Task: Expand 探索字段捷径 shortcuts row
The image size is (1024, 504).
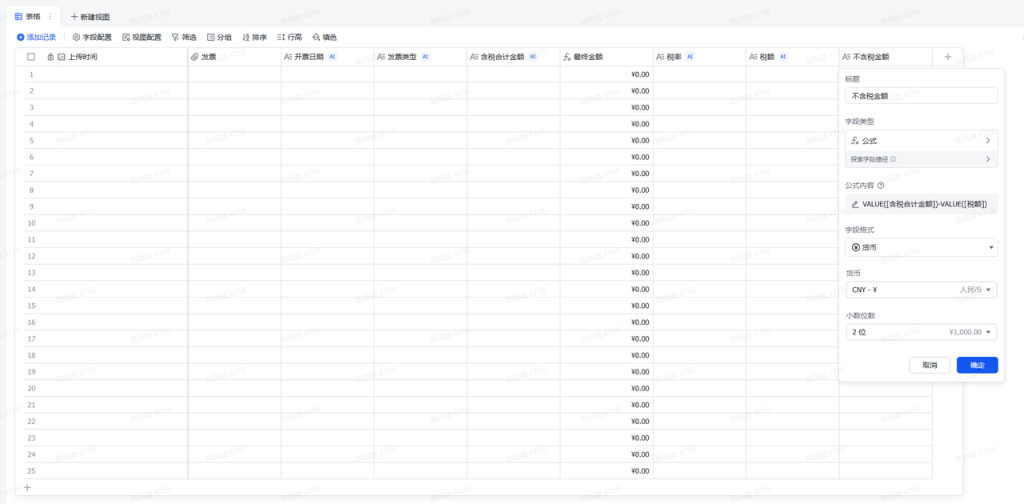Action: coord(921,159)
